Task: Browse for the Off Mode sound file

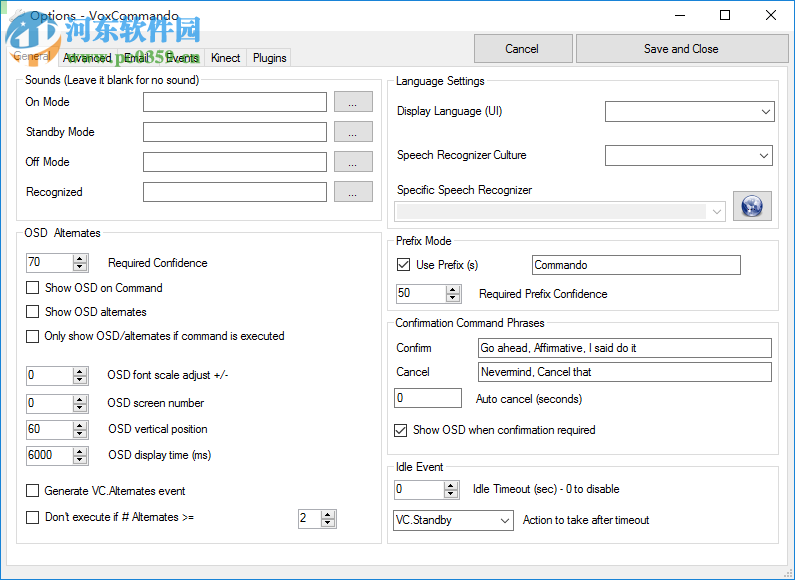Action: point(353,162)
